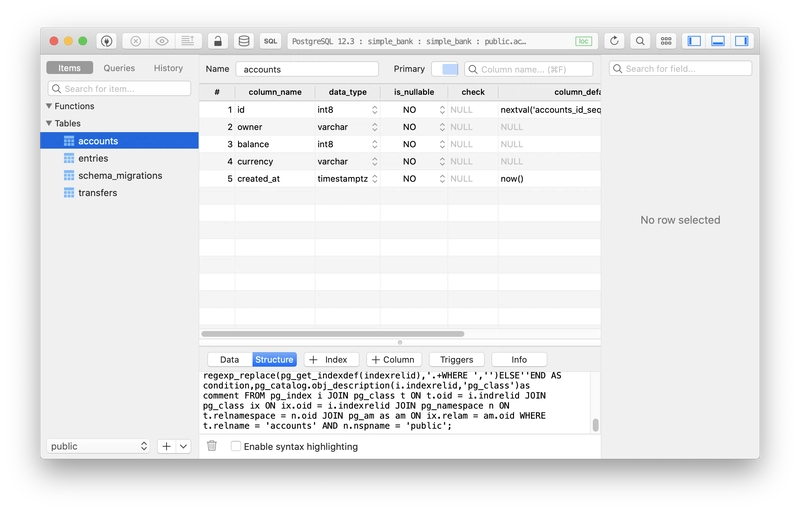Click the horizontal scrollbar under the table

(x=333, y=334)
